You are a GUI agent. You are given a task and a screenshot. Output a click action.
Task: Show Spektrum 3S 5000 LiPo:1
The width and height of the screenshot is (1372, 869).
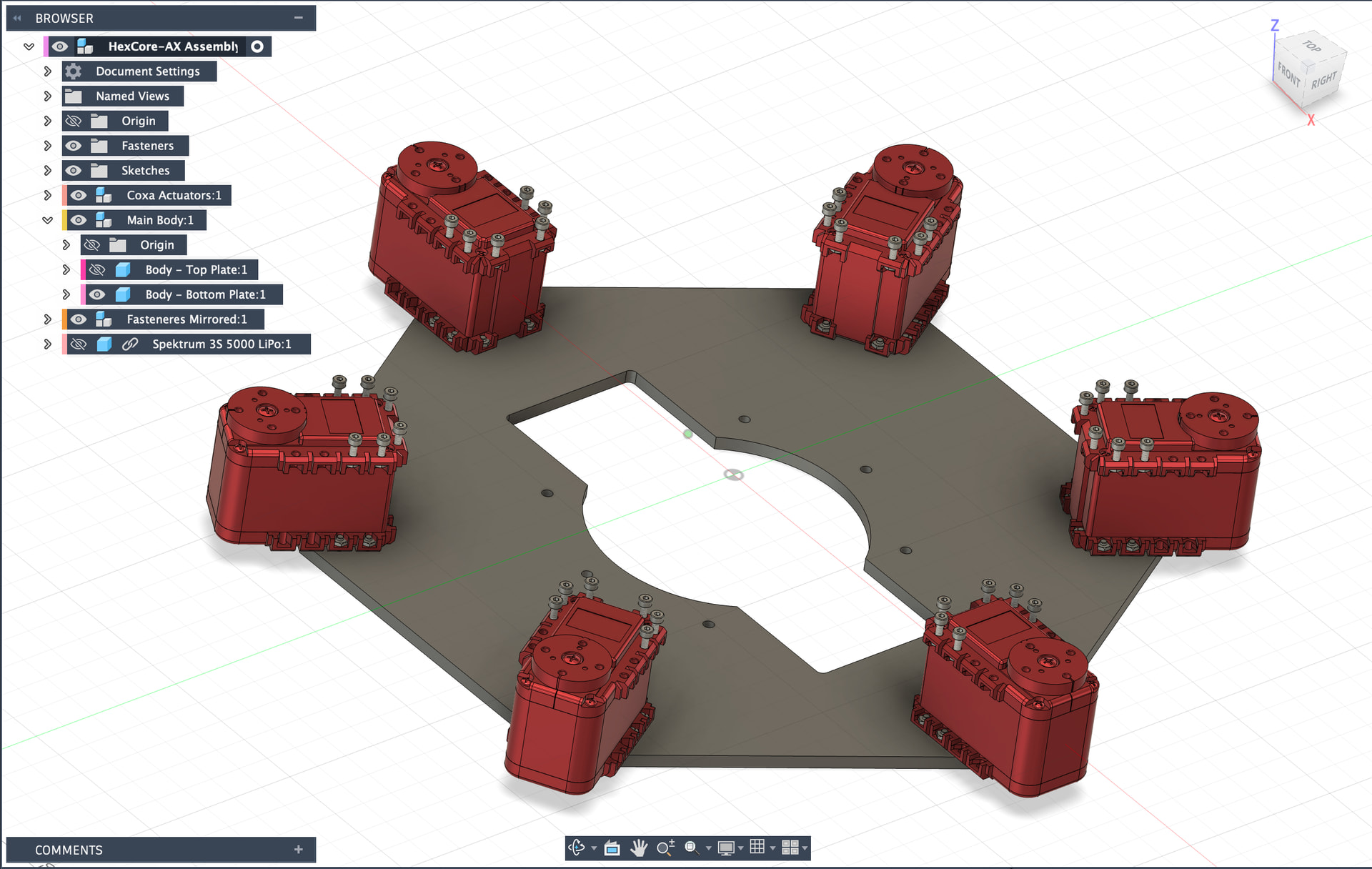click(79, 344)
